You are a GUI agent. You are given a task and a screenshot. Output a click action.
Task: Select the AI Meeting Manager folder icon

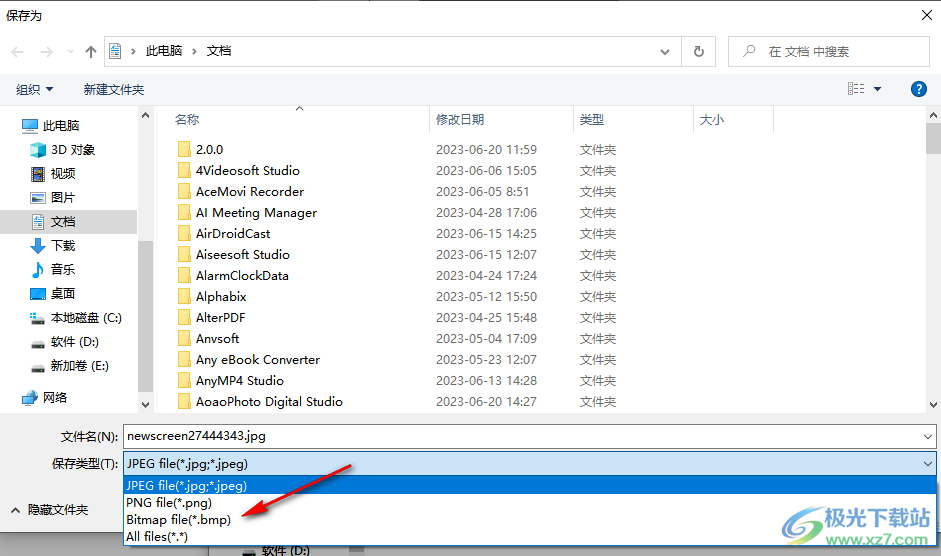[x=184, y=212]
